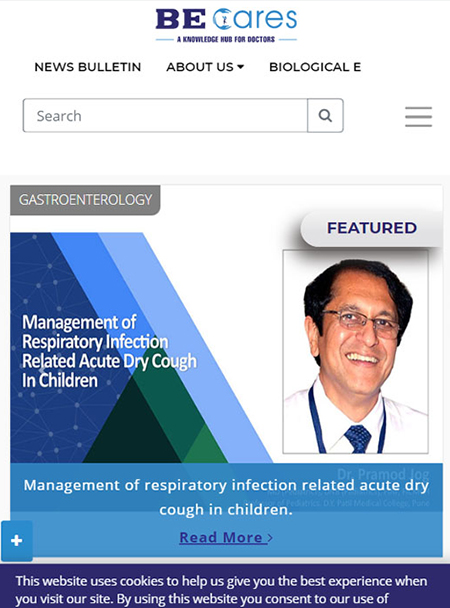Screen dimensions: 450x608
Task: Click the arrow next to Read More
Action: click(270, 538)
